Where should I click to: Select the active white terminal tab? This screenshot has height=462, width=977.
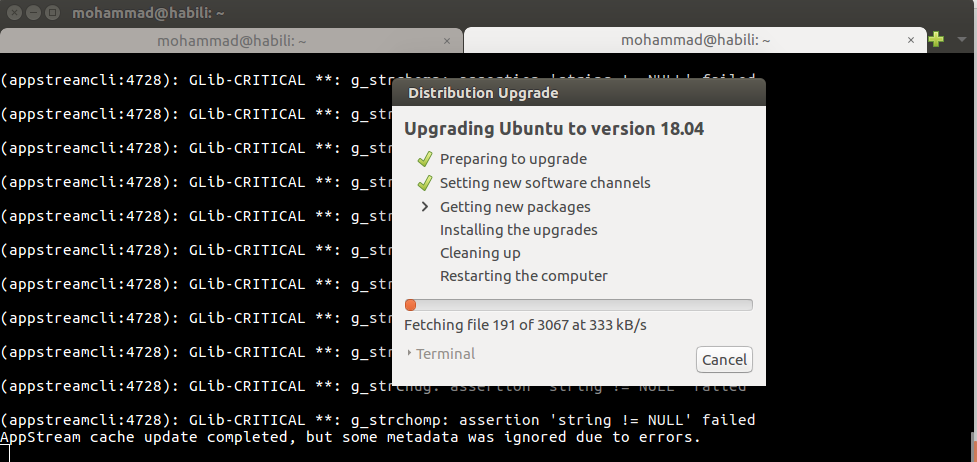click(690, 40)
